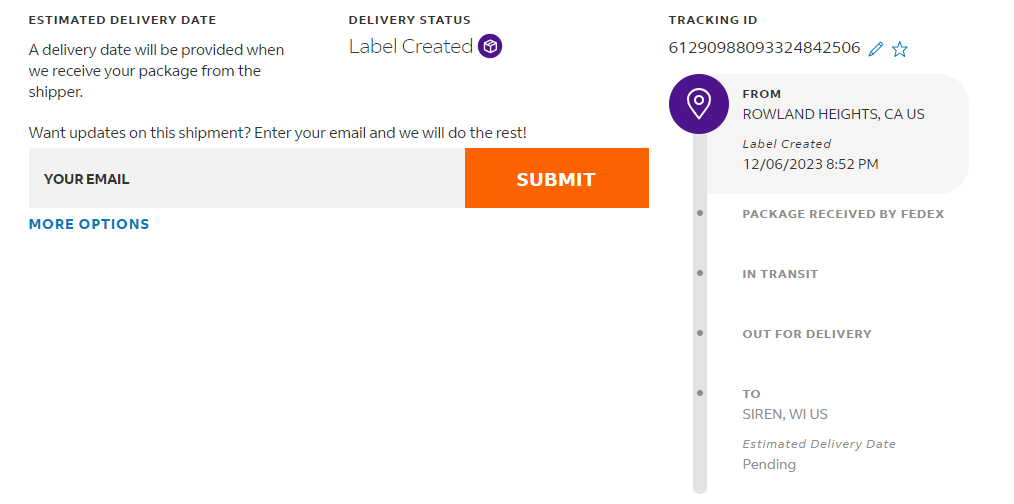Image resolution: width=1014 pixels, height=504 pixels.
Task: Click the dot beside Package Received by FedEx
Action: [x=700, y=213]
